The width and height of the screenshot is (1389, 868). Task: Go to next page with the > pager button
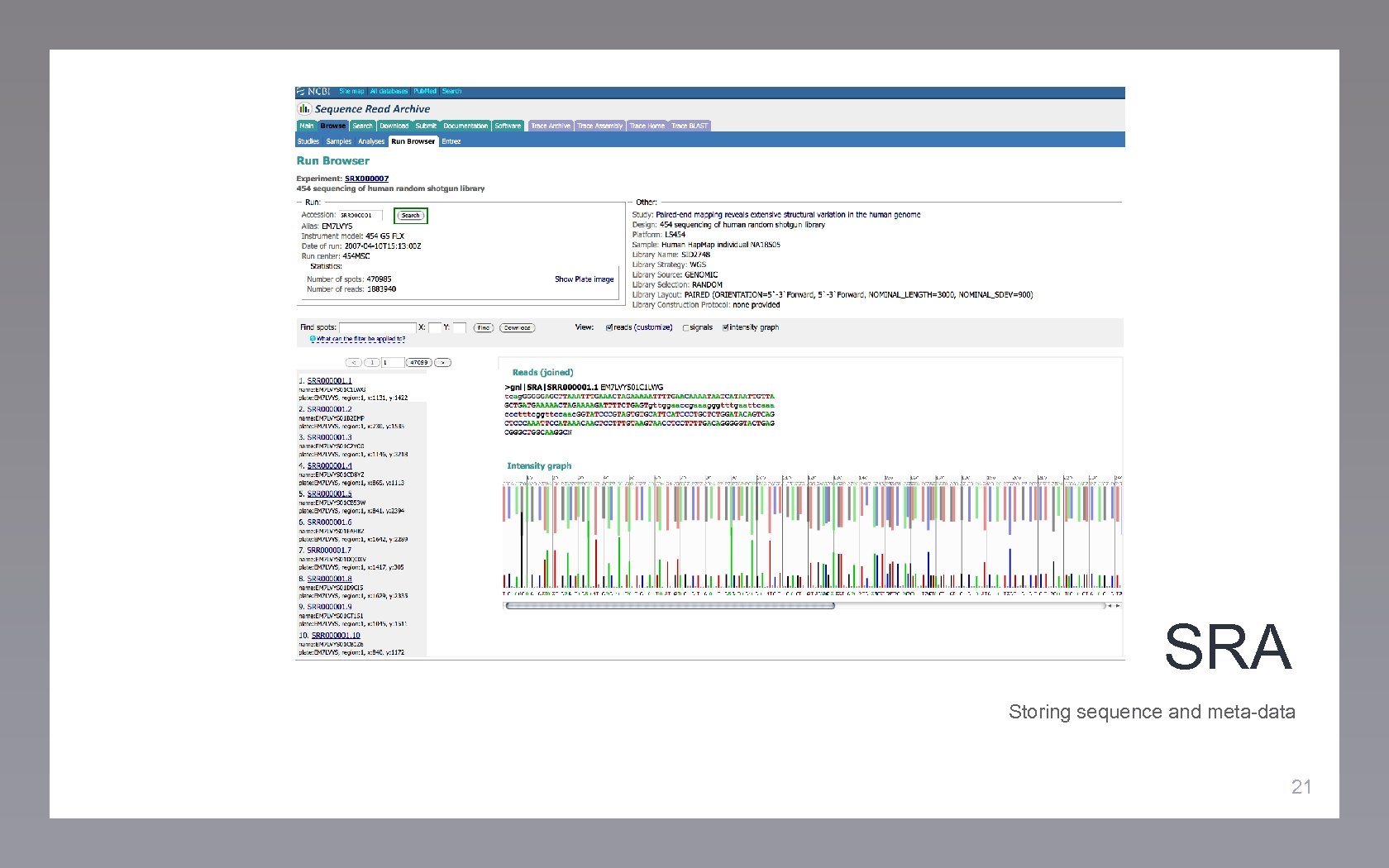[x=442, y=362]
